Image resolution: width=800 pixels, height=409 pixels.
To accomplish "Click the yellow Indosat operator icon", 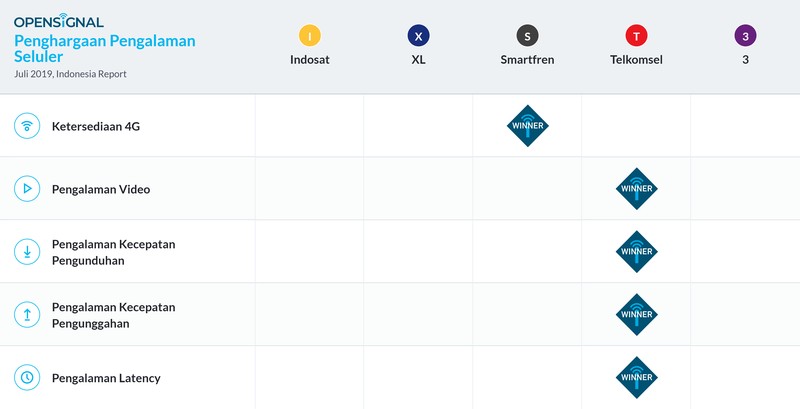I will 310,36.
